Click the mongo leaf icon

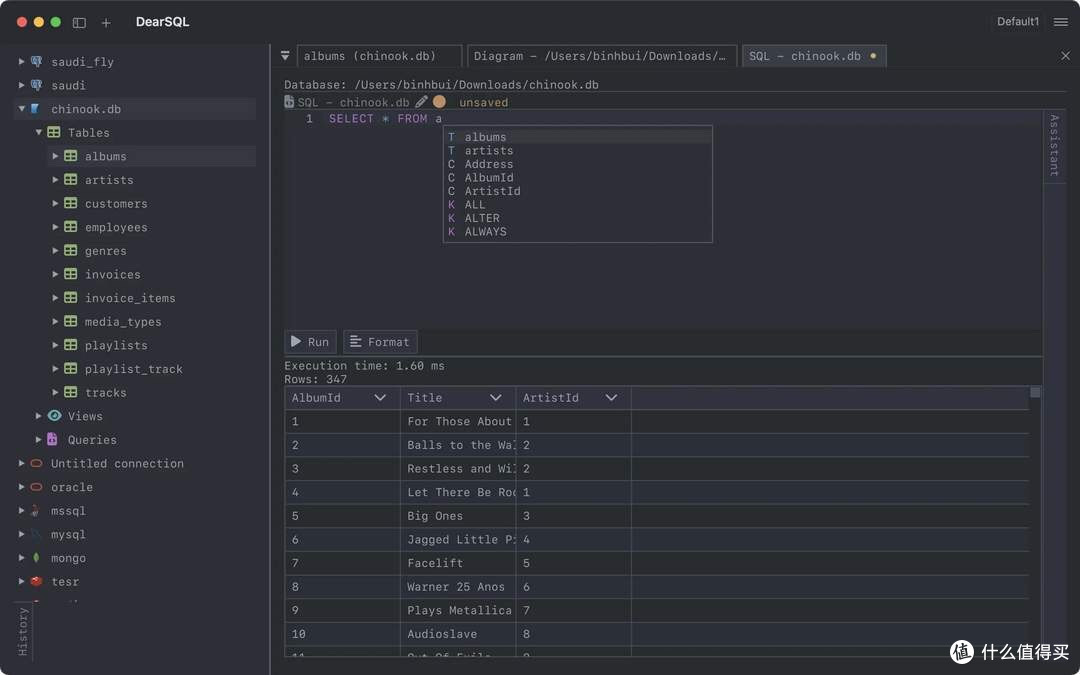point(37,558)
